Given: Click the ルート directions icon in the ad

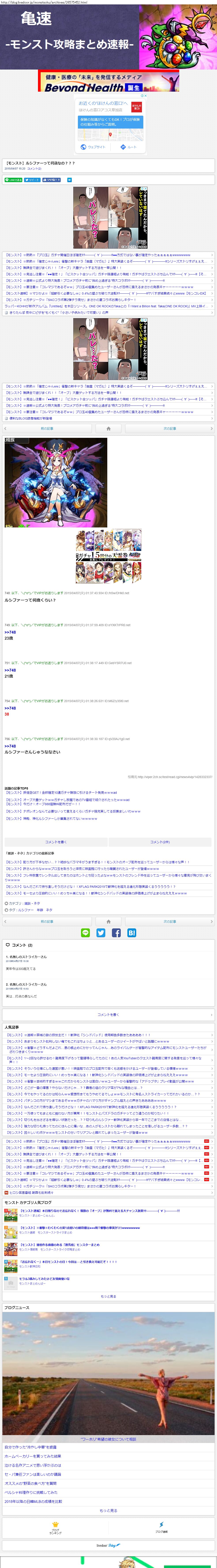Looking at the screenshot, I should tap(128, 147).
